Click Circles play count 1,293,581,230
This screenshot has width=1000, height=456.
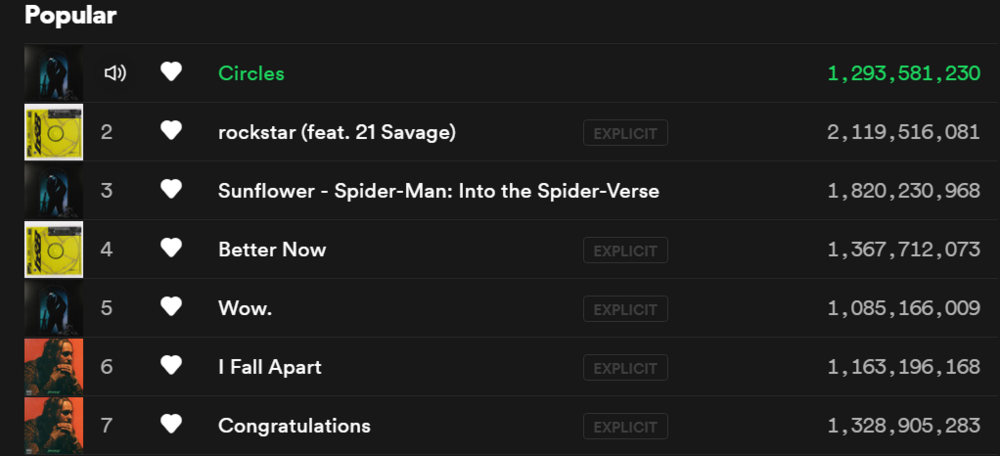904,73
